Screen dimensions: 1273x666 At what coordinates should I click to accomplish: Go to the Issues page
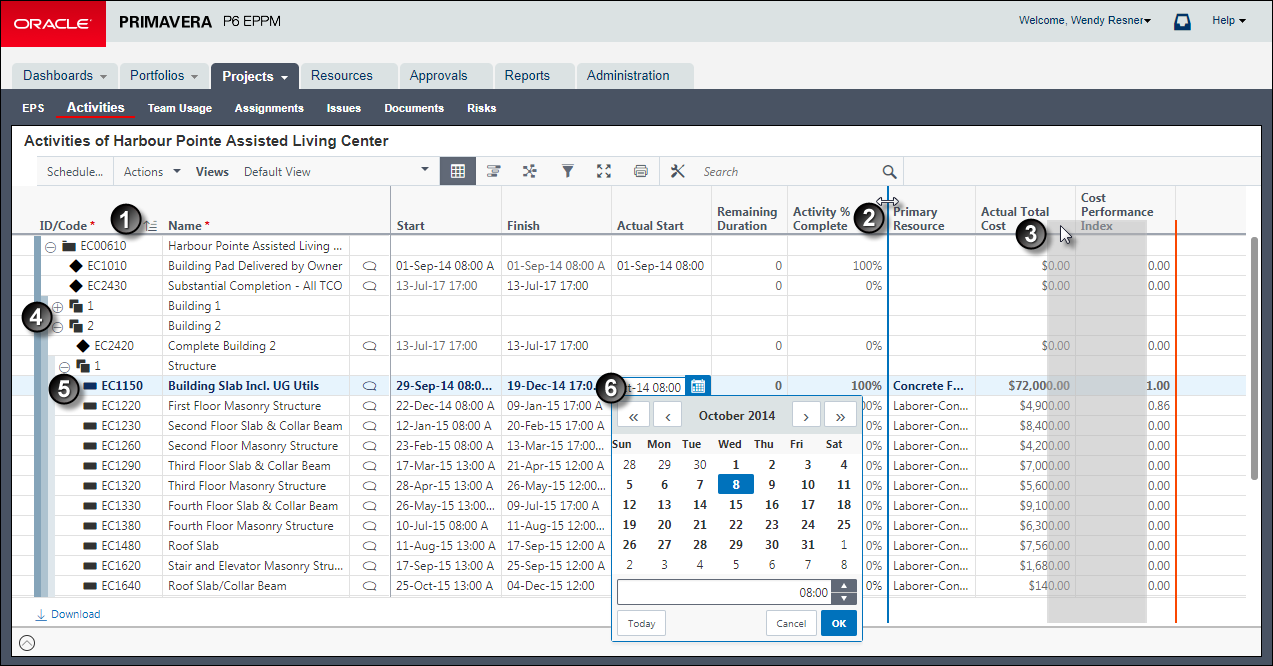point(344,108)
